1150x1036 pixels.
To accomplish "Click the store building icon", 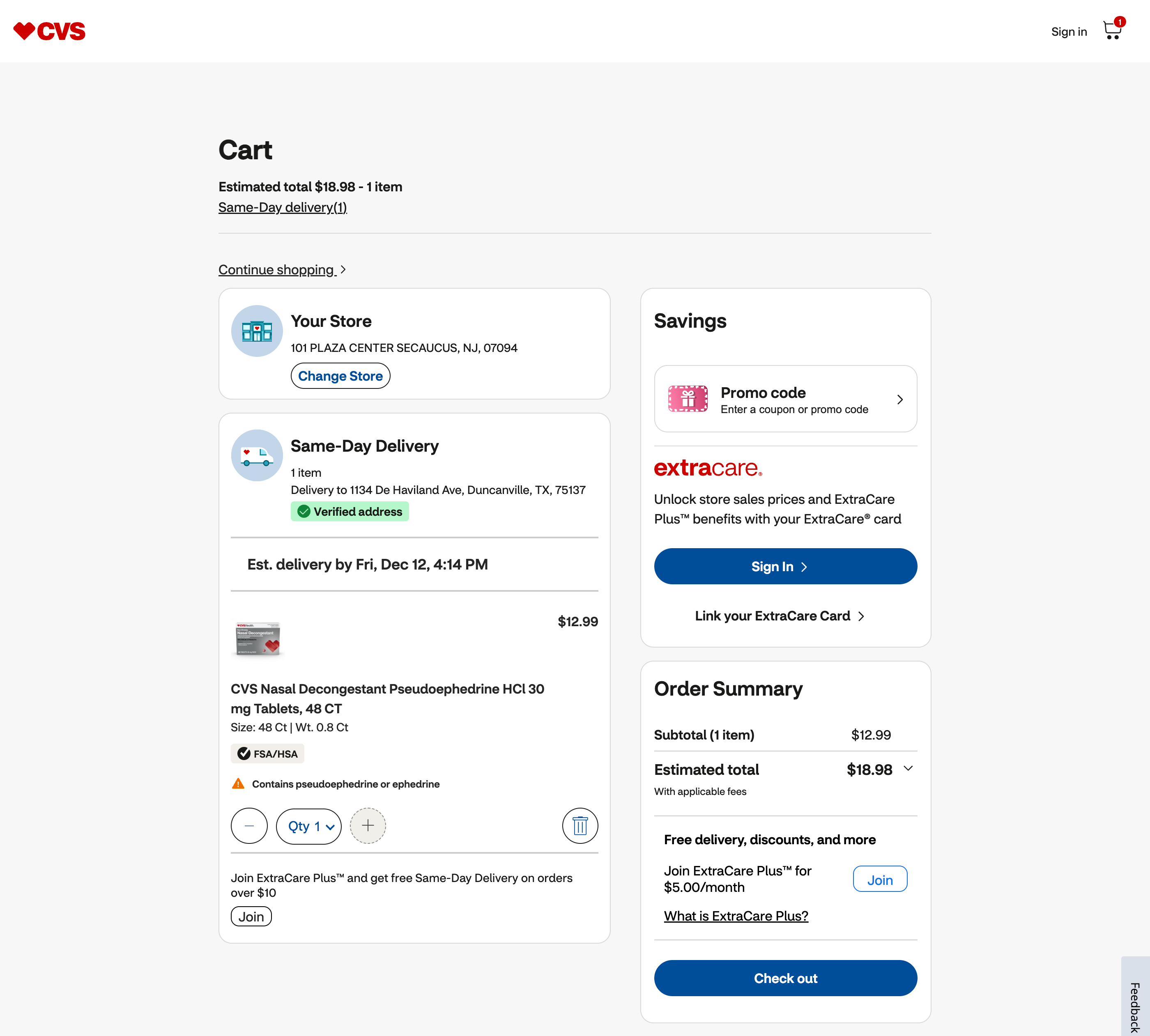I will click(257, 331).
